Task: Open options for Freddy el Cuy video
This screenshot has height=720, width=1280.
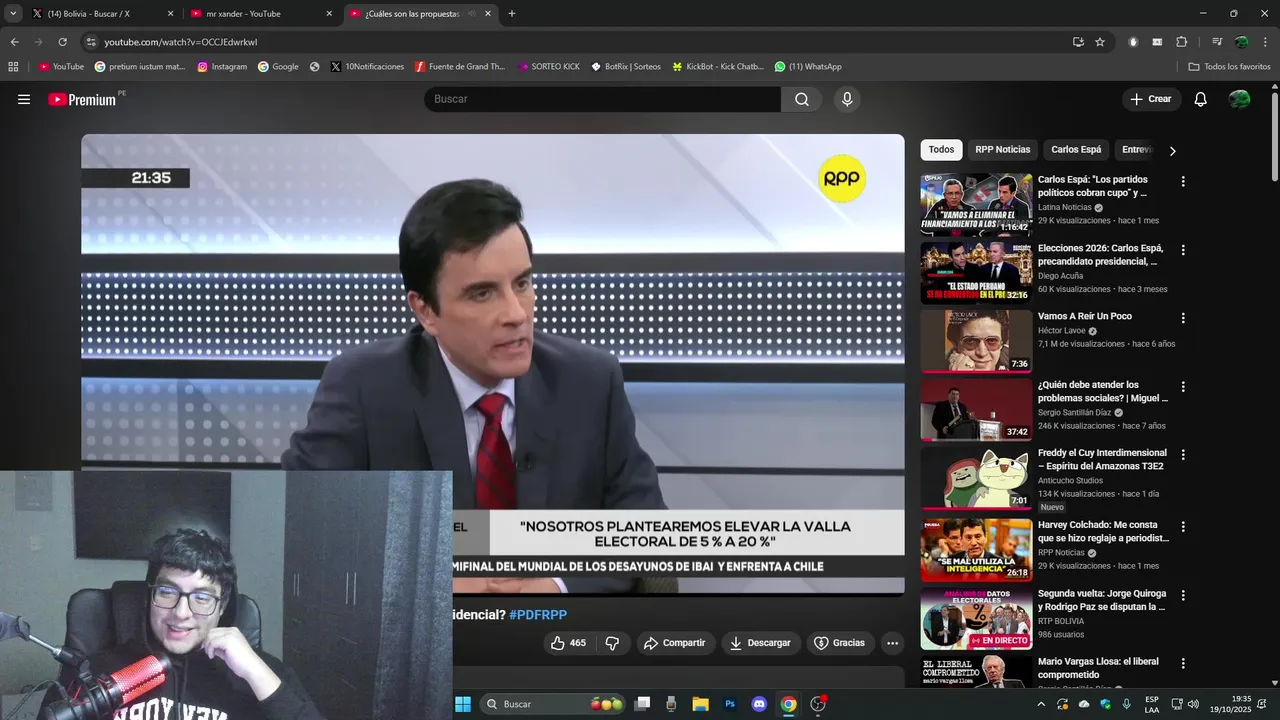Action: coord(1183,454)
